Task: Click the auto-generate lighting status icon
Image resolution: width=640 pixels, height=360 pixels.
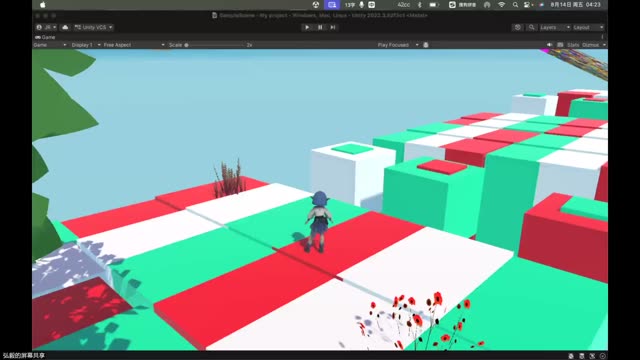Action: (592, 356)
